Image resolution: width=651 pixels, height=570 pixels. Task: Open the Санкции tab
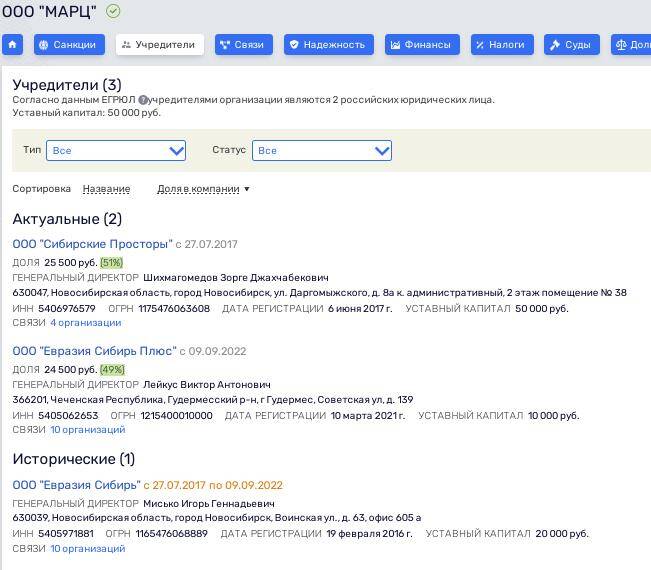pyautogui.click(x=69, y=45)
